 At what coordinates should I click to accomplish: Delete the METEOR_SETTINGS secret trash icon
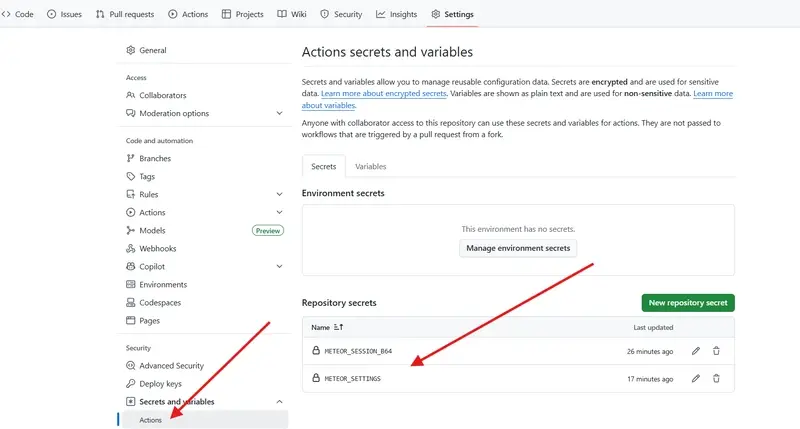pyautogui.click(x=716, y=378)
